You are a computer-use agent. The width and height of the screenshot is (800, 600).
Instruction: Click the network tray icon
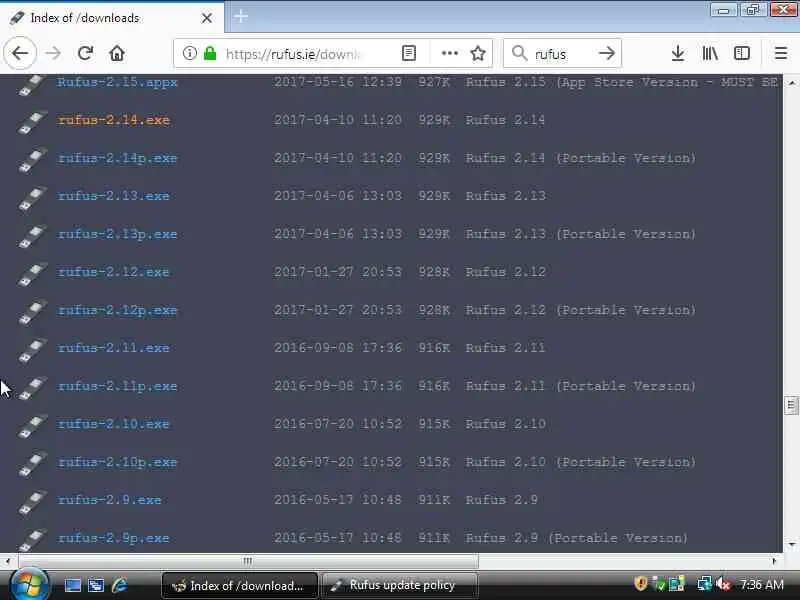(x=705, y=584)
